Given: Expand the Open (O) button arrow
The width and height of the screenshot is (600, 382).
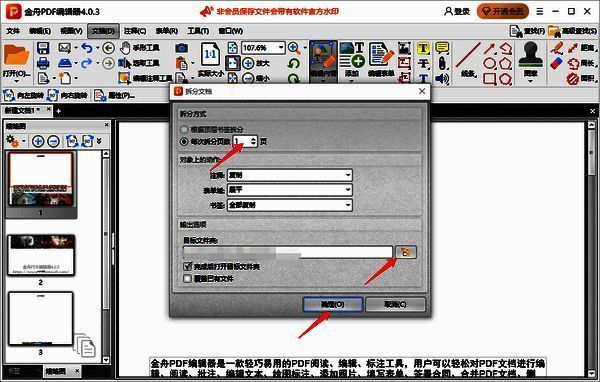Looking at the screenshot, I should 16,81.
